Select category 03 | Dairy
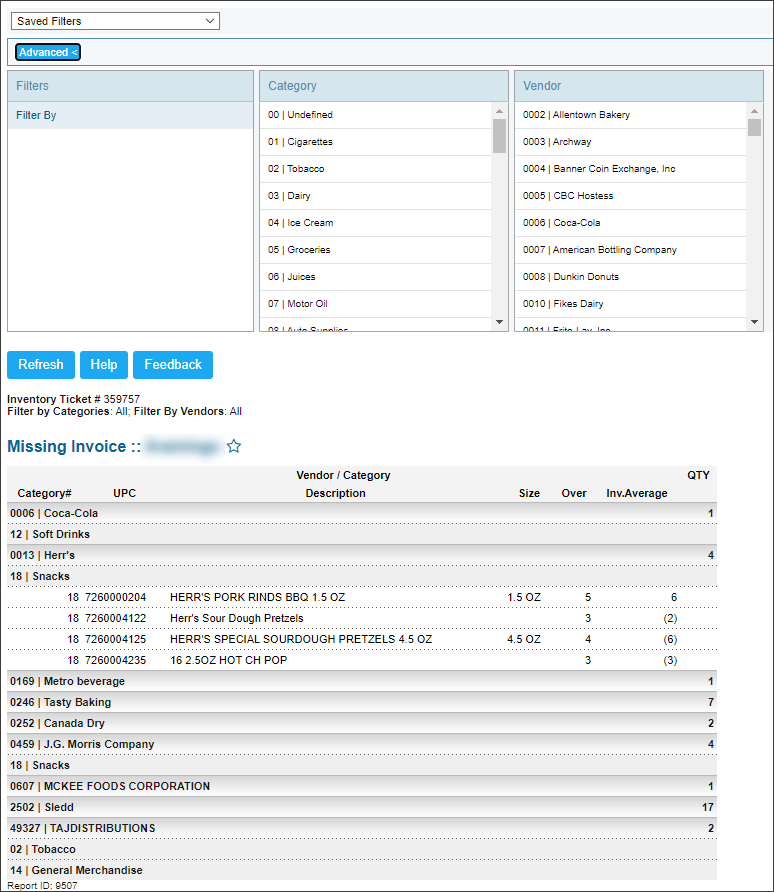 point(375,196)
